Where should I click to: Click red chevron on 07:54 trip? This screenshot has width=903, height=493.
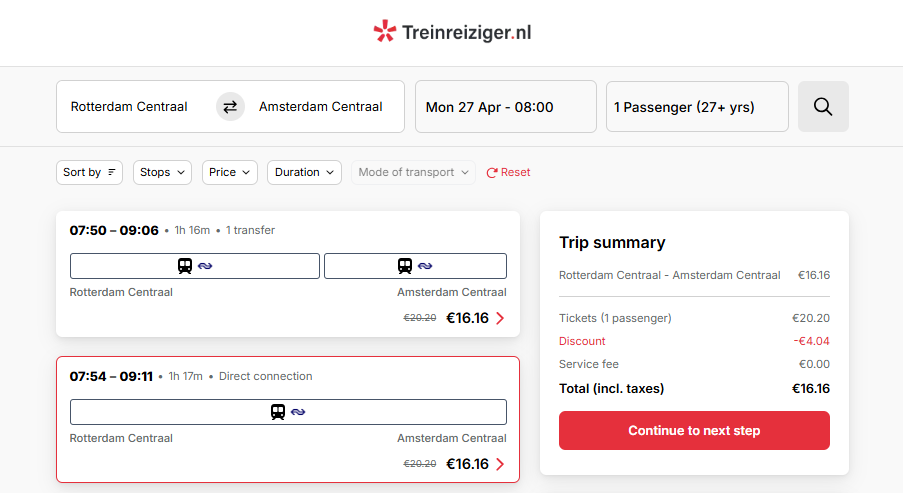pos(500,464)
